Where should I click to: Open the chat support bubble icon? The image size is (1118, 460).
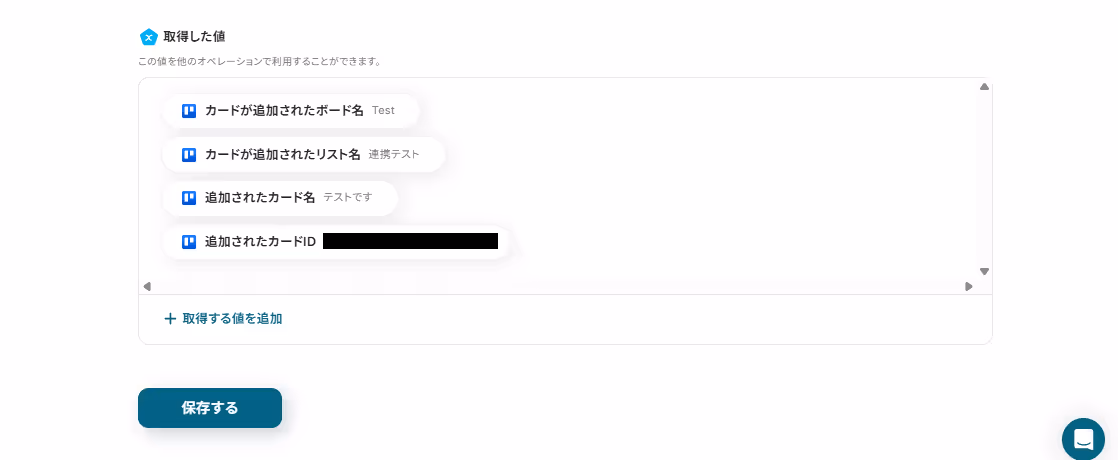click(x=1083, y=439)
